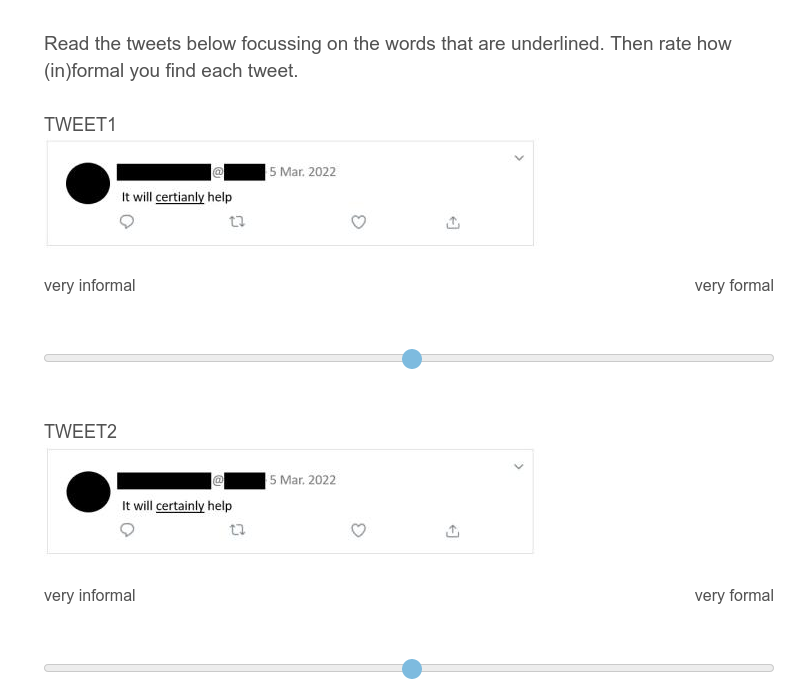Select the TWEET2 formality slider handle
Viewport: 805px width, 691px height.
click(412, 669)
